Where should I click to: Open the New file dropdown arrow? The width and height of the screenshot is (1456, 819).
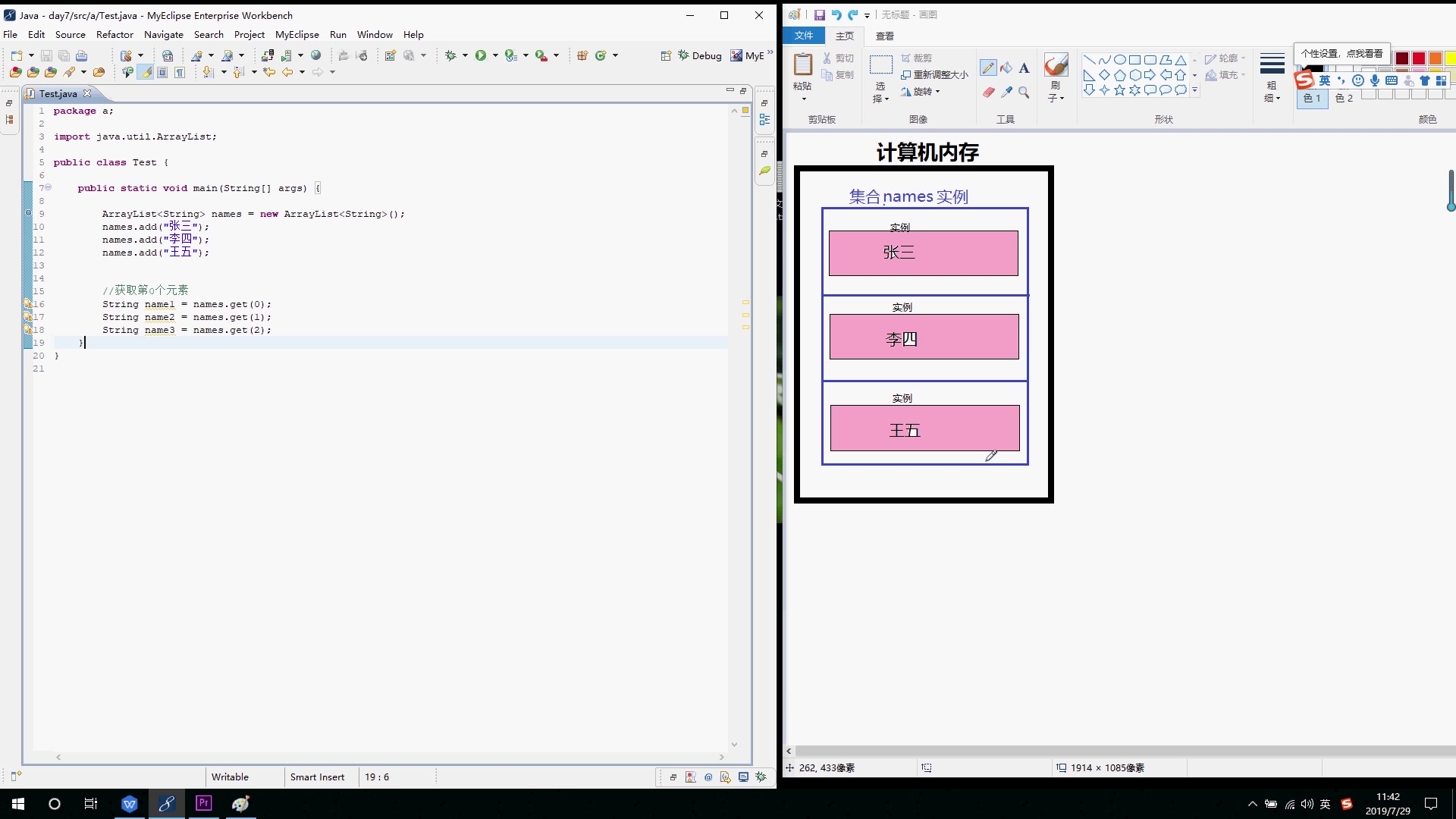tap(31, 55)
